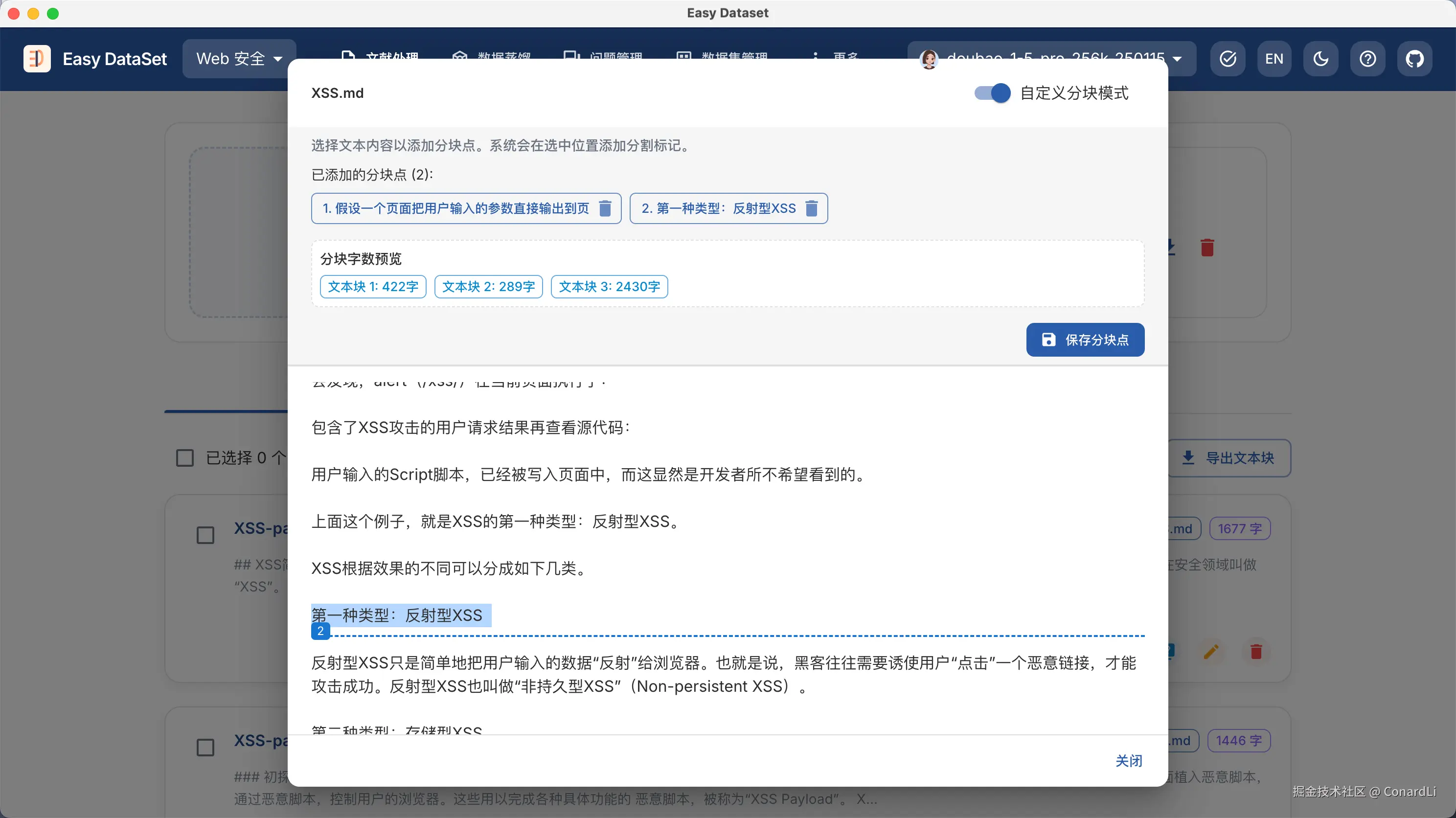Image resolution: width=1456 pixels, height=818 pixels.
Task: Delete split point 1 using its trash icon
Action: 605,208
